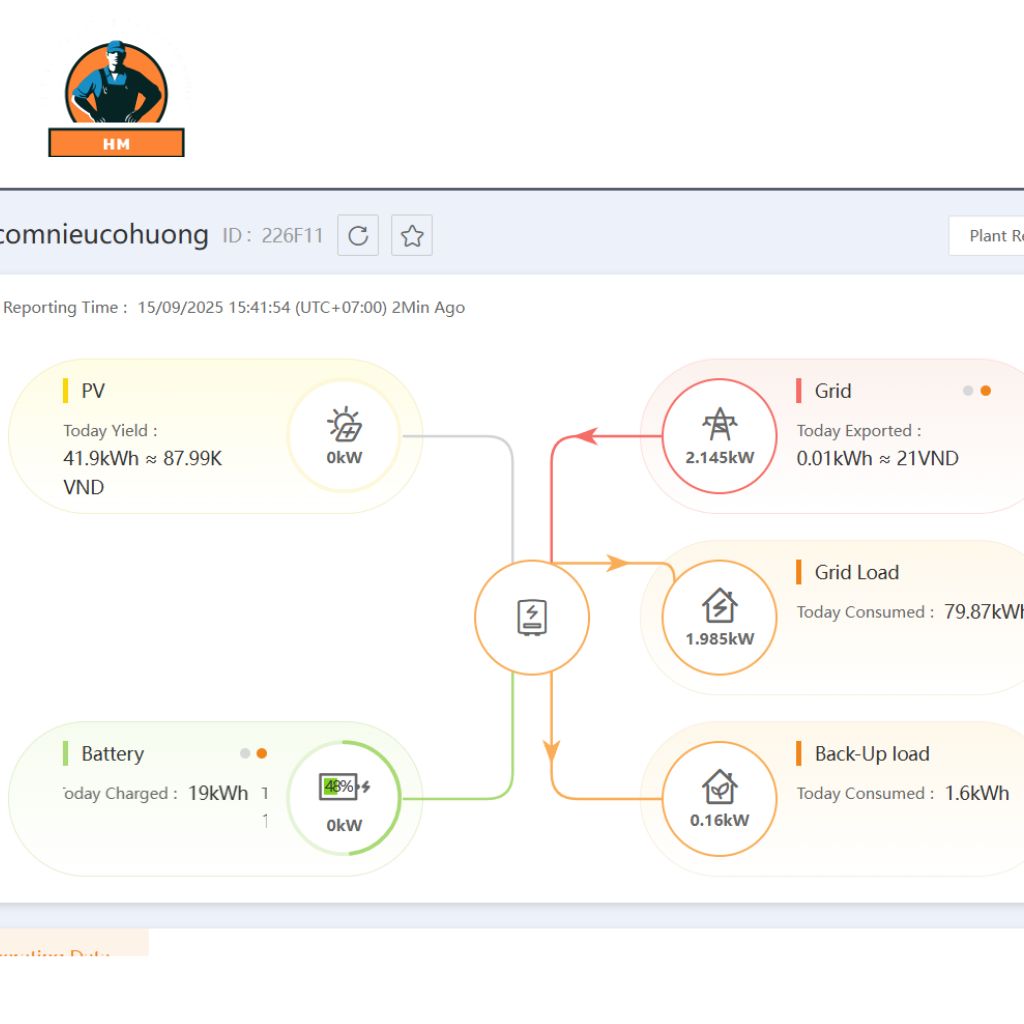Select the gray dot in Battery card
This screenshot has width=1024, height=1024.
coord(245,753)
